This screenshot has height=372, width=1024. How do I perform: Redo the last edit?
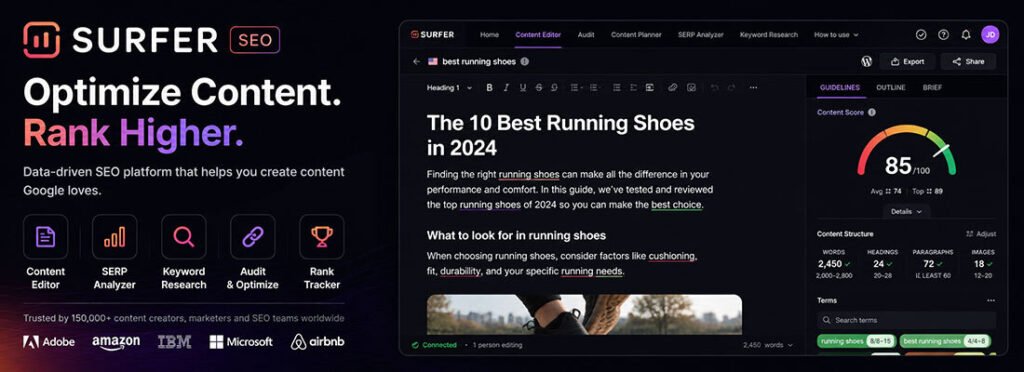tap(731, 87)
